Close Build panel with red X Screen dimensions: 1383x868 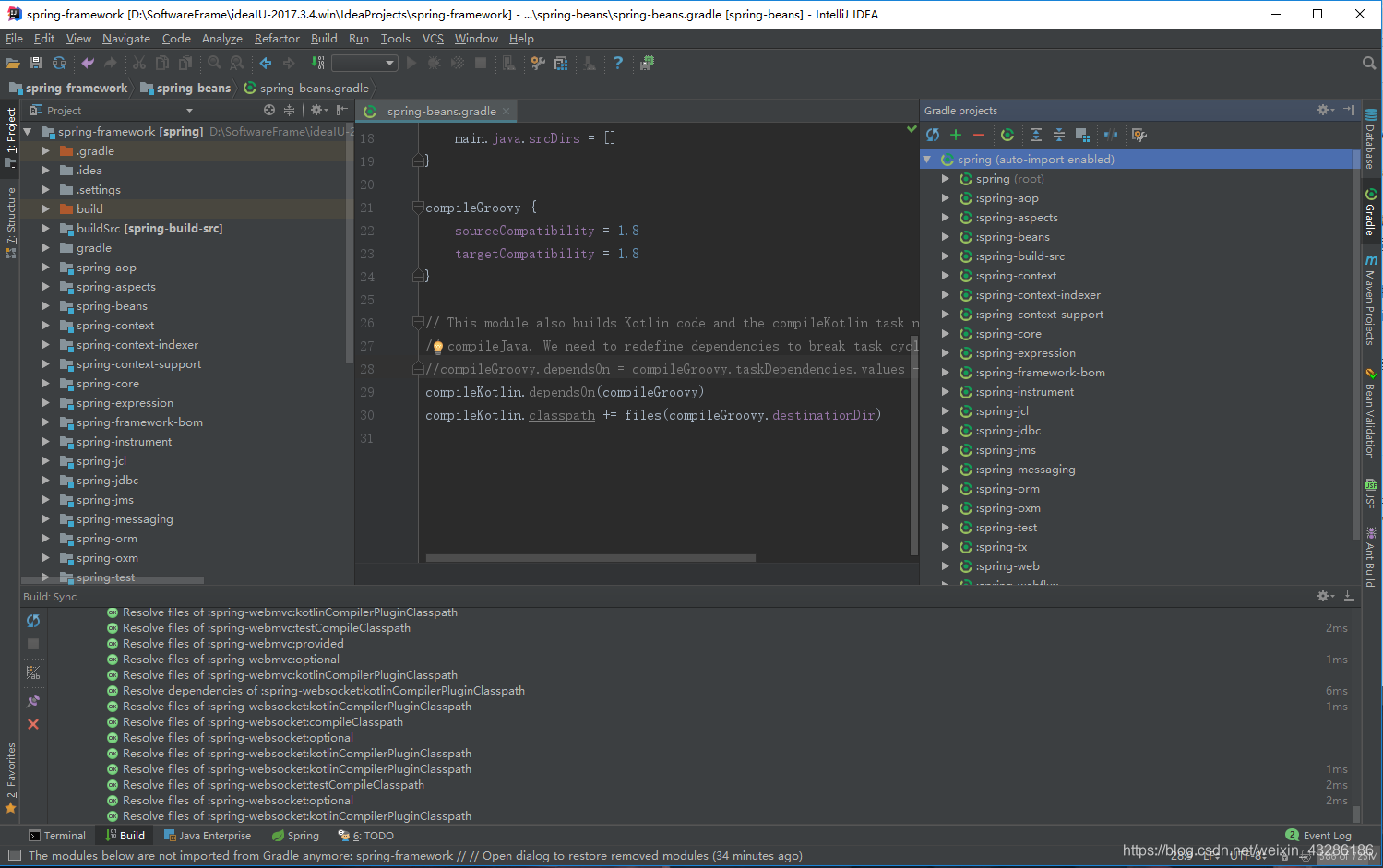coord(33,724)
